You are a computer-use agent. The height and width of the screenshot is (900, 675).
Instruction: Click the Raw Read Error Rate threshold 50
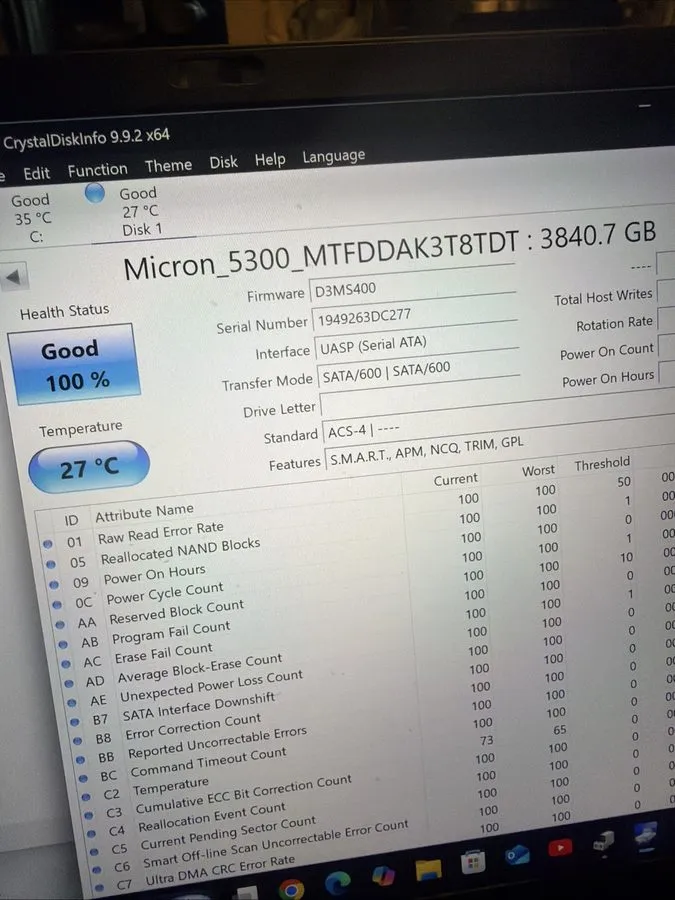coord(624,482)
